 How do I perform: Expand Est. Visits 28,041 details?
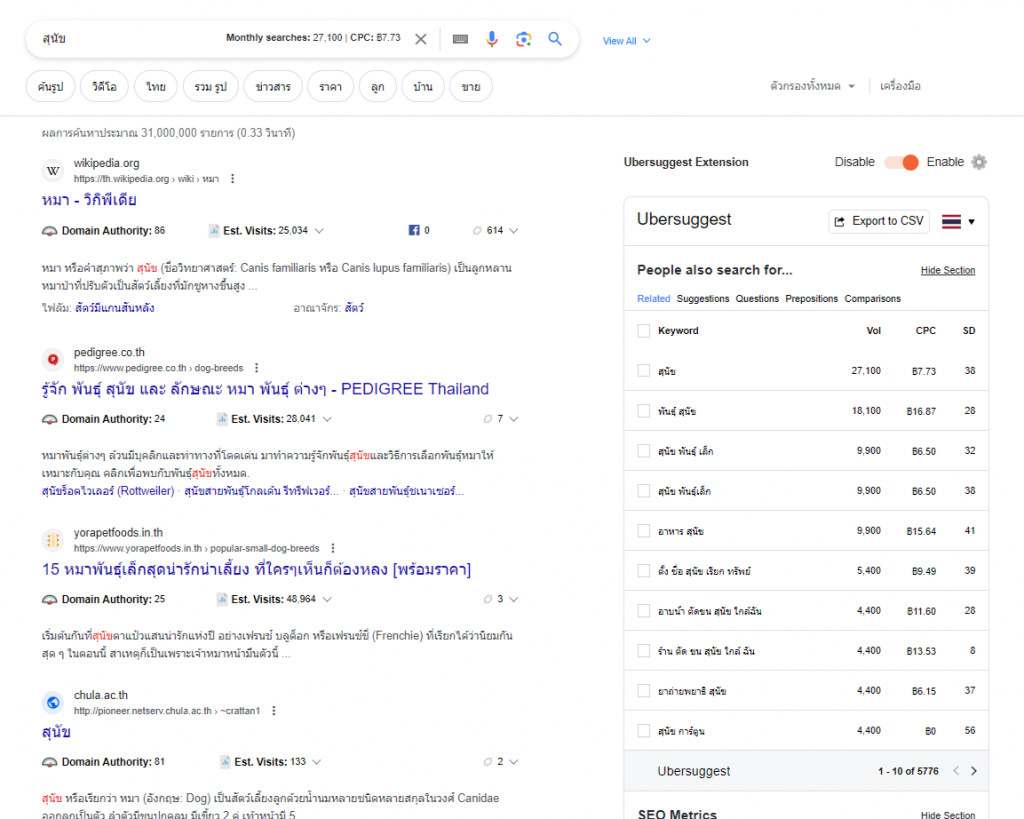click(327, 419)
